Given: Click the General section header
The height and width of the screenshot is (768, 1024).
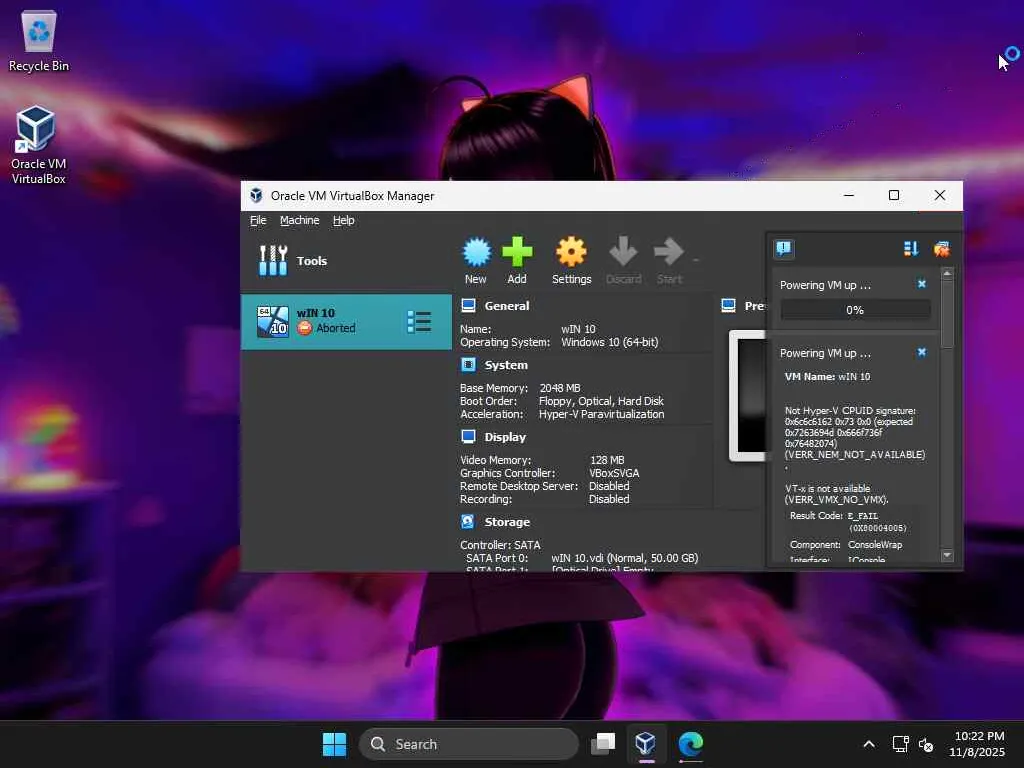Looking at the screenshot, I should (x=506, y=306).
